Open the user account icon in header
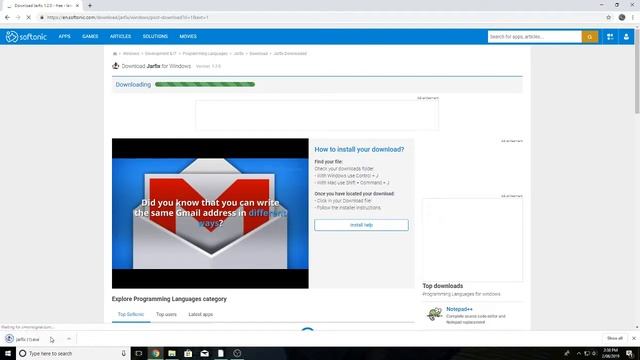The height and width of the screenshot is (360, 640). click(x=626, y=37)
